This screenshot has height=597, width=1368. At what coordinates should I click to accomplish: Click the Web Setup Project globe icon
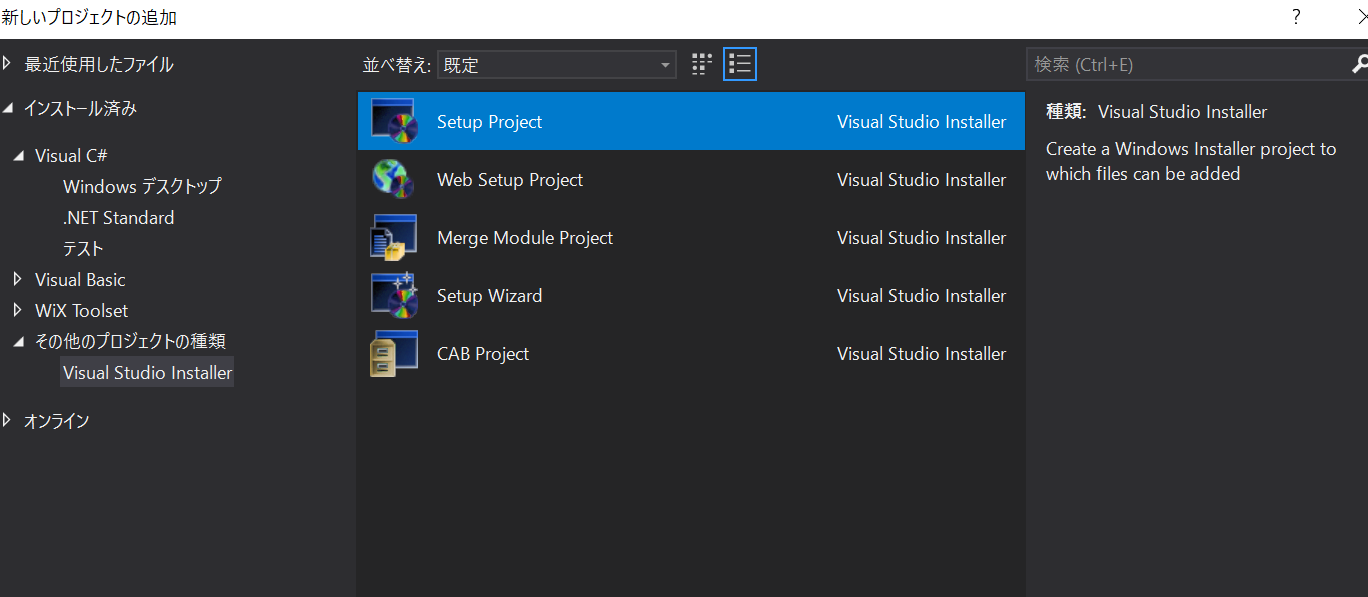[x=394, y=179]
